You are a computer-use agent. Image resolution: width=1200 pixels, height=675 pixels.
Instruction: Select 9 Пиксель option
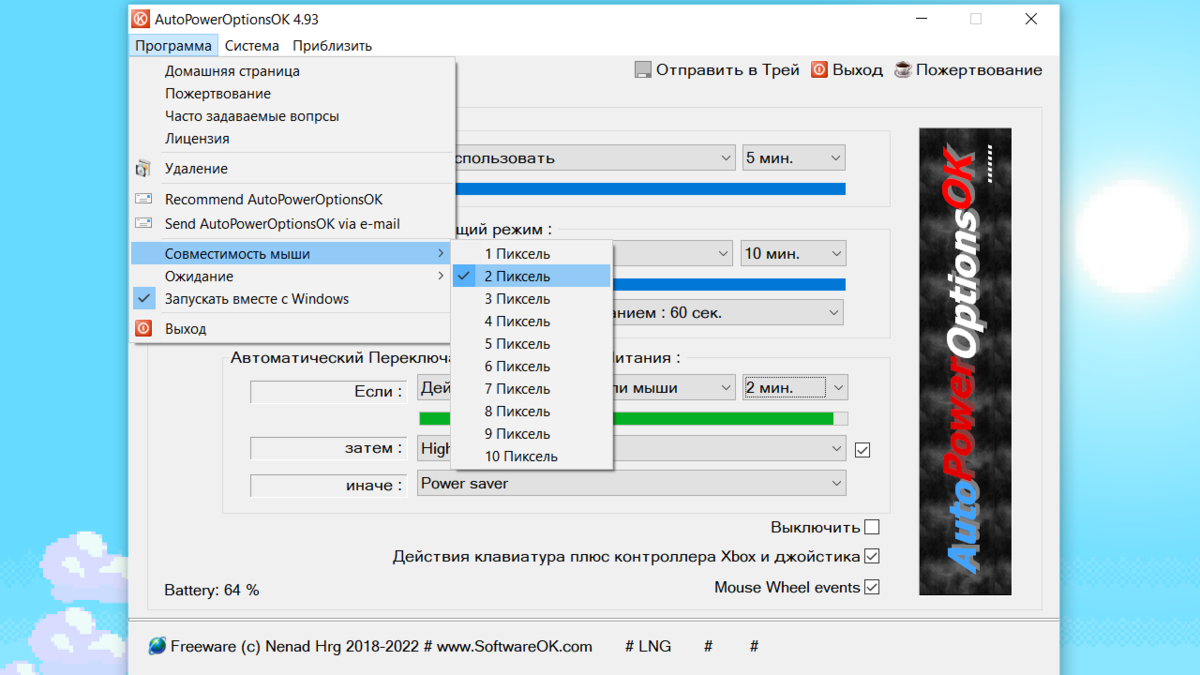(532, 434)
